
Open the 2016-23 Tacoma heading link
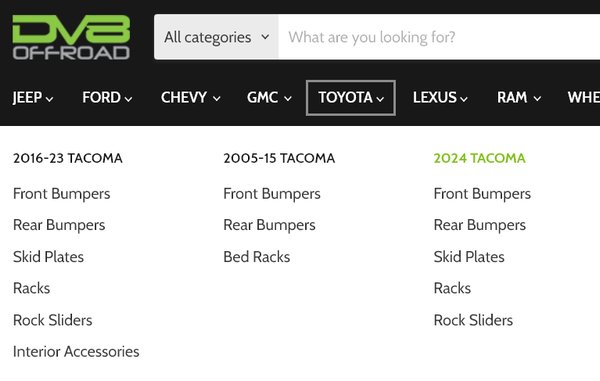[68, 158]
